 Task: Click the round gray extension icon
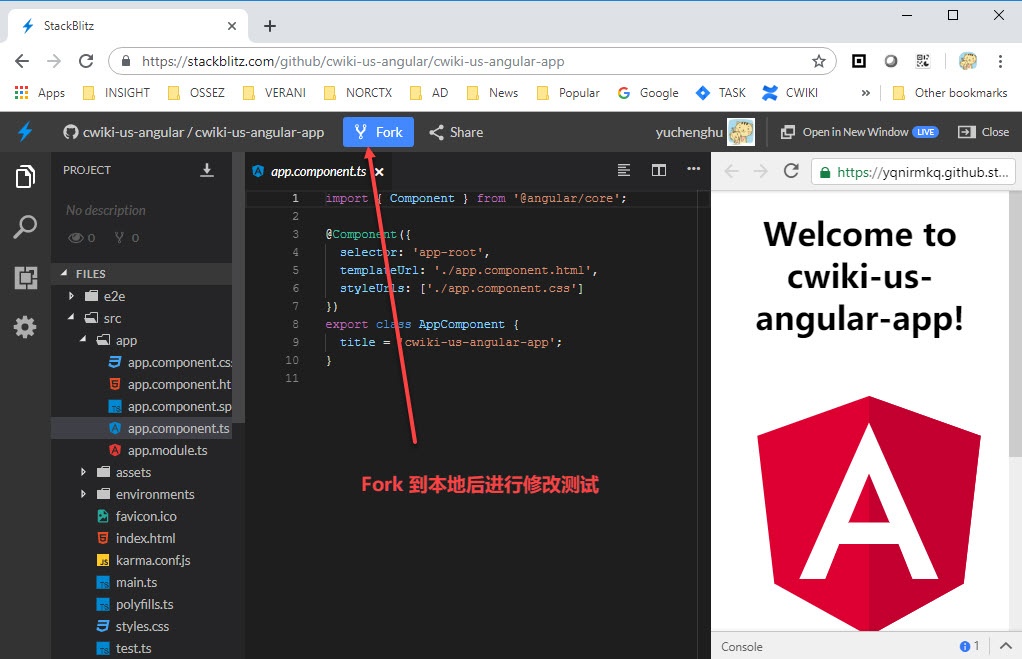click(x=890, y=61)
